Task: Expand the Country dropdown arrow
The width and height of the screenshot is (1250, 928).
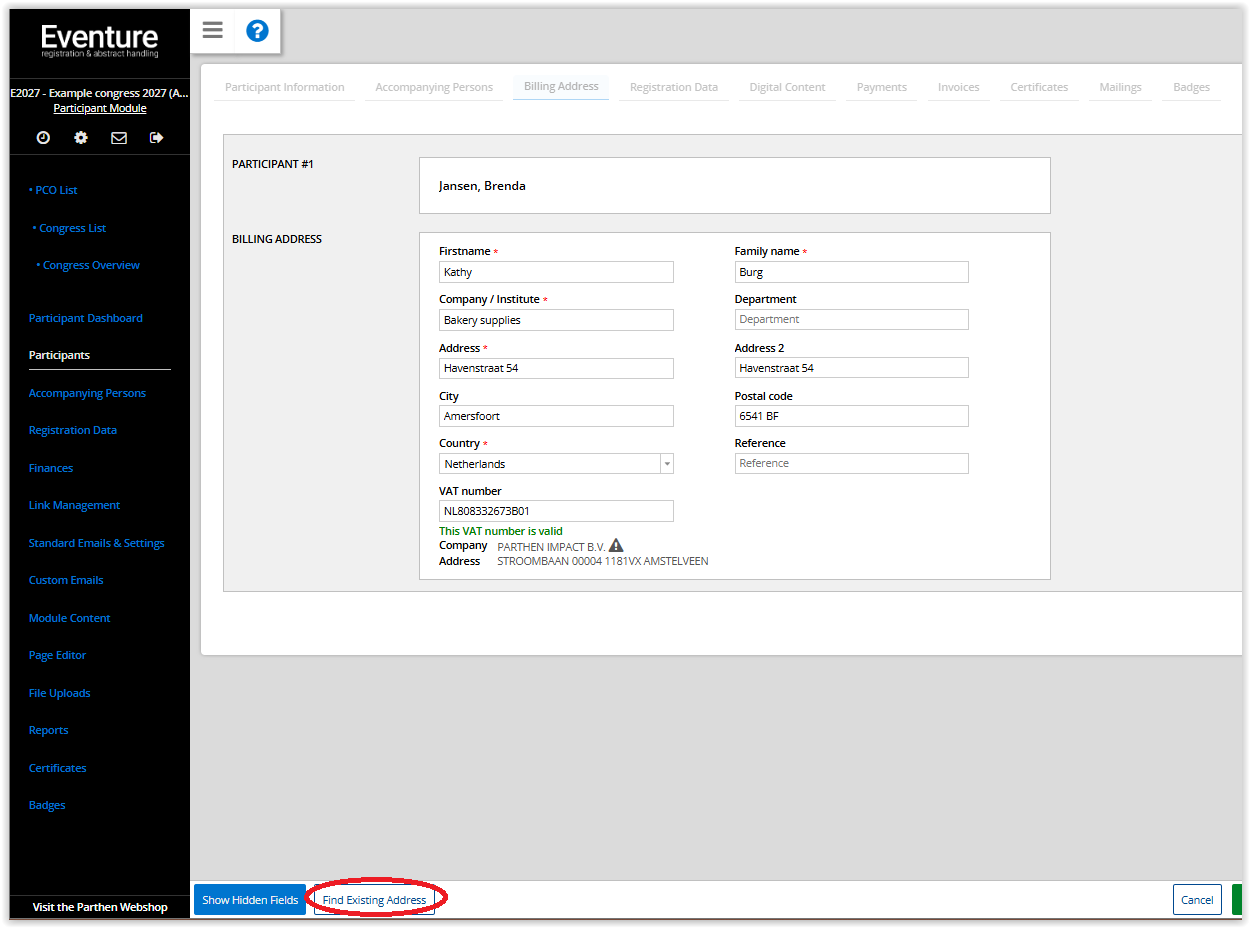Action: [666, 464]
